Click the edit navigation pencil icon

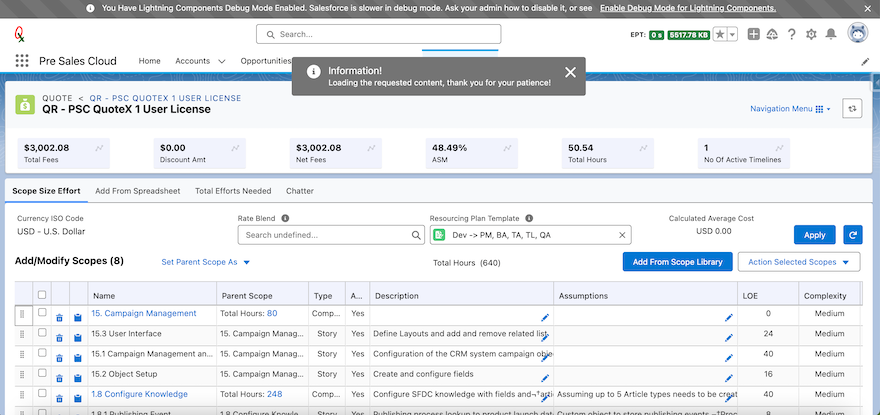865,61
